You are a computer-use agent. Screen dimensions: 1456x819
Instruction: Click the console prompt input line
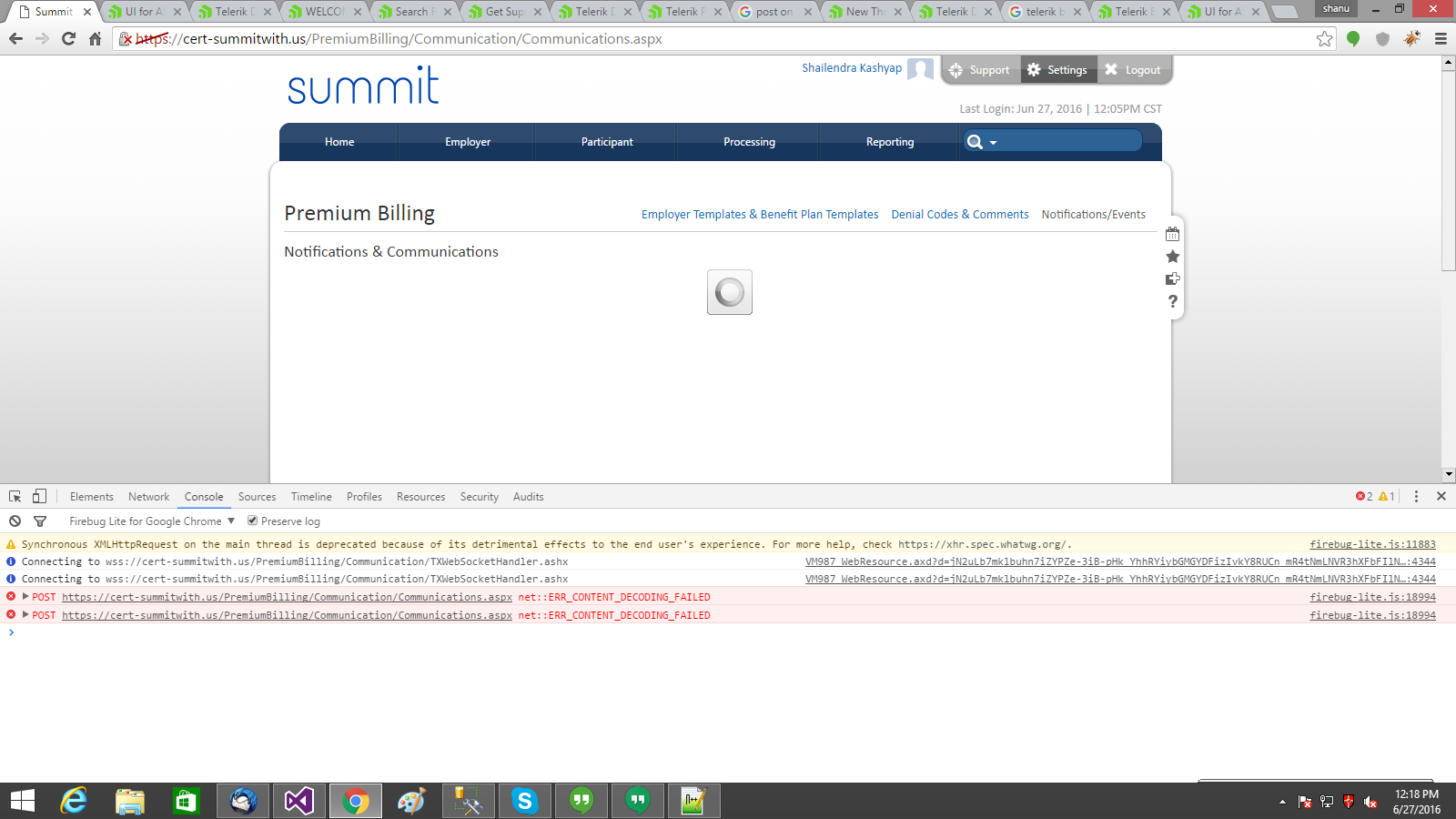coord(728,632)
